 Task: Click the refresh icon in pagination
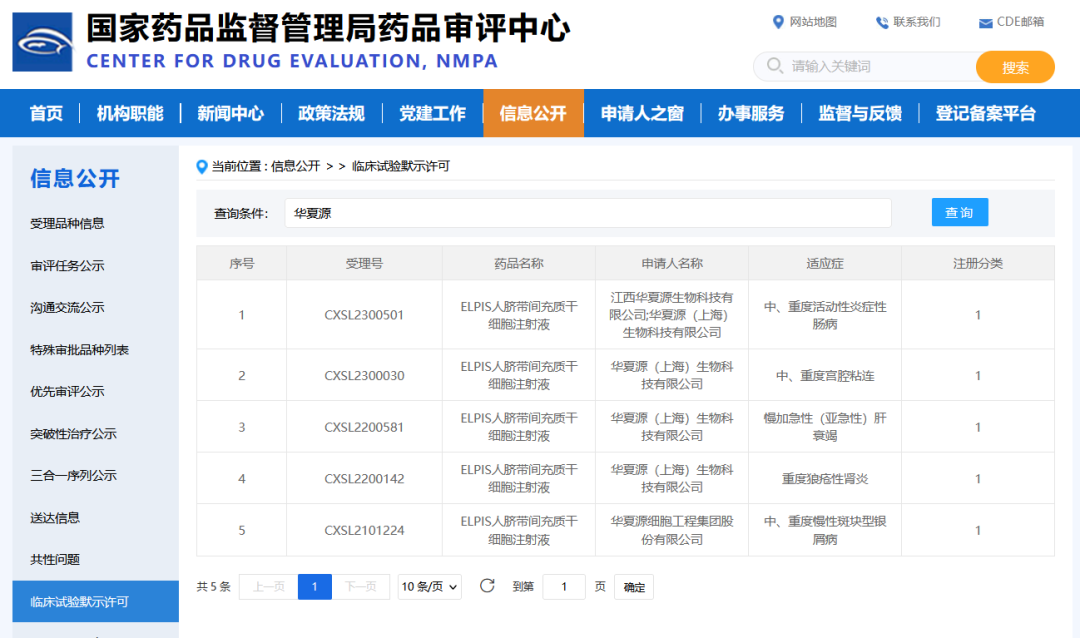487,586
